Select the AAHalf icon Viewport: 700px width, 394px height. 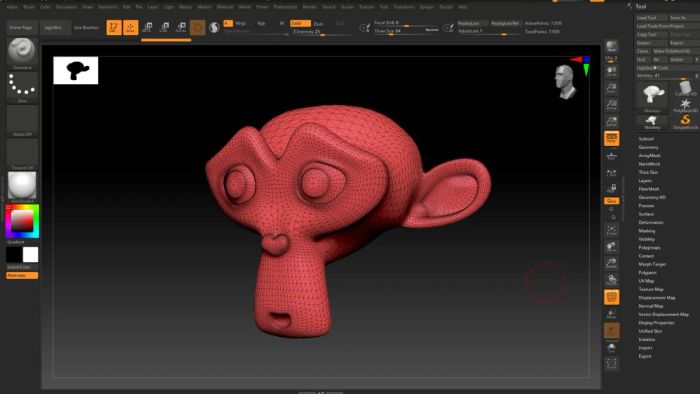(x=612, y=121)
